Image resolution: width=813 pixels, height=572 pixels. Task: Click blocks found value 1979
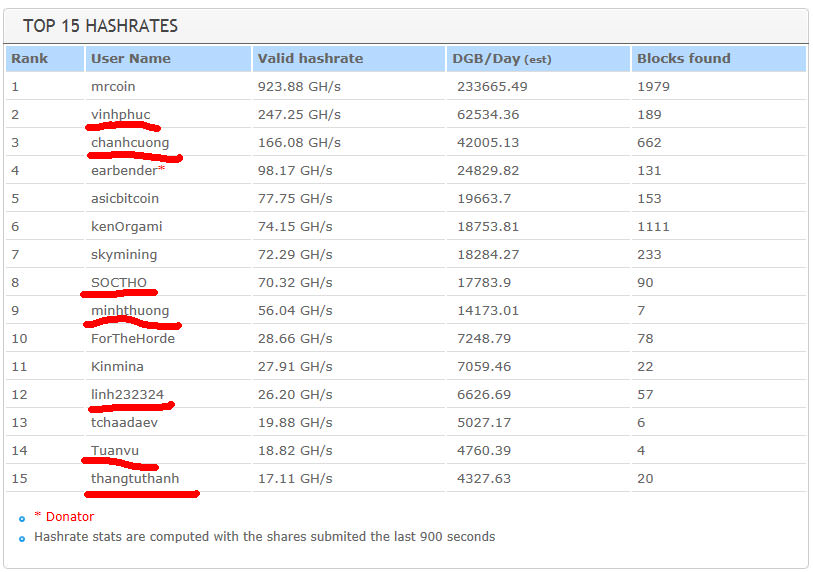[x=653, y=87]
